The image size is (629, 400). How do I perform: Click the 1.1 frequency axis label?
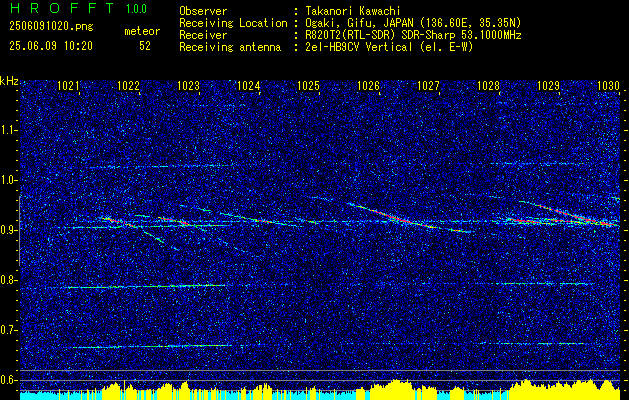pyautogui.click(x=8, y=130)
